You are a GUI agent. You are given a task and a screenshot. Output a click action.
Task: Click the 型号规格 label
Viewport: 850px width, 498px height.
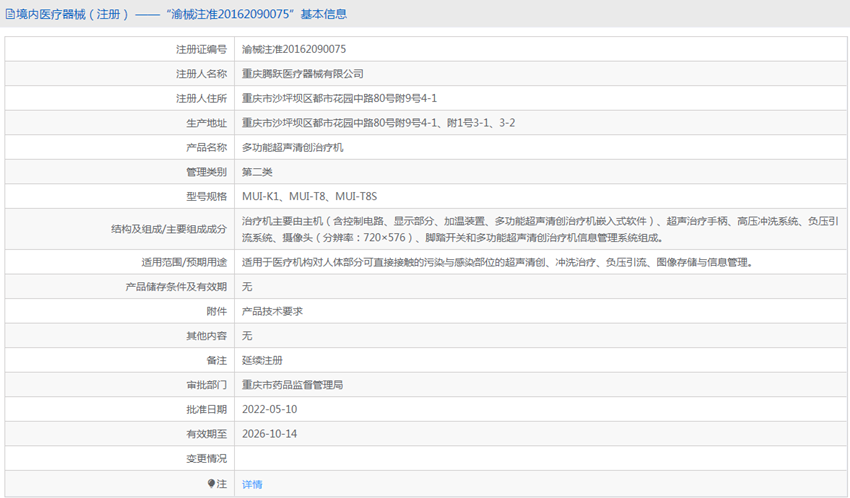point(207,196)
